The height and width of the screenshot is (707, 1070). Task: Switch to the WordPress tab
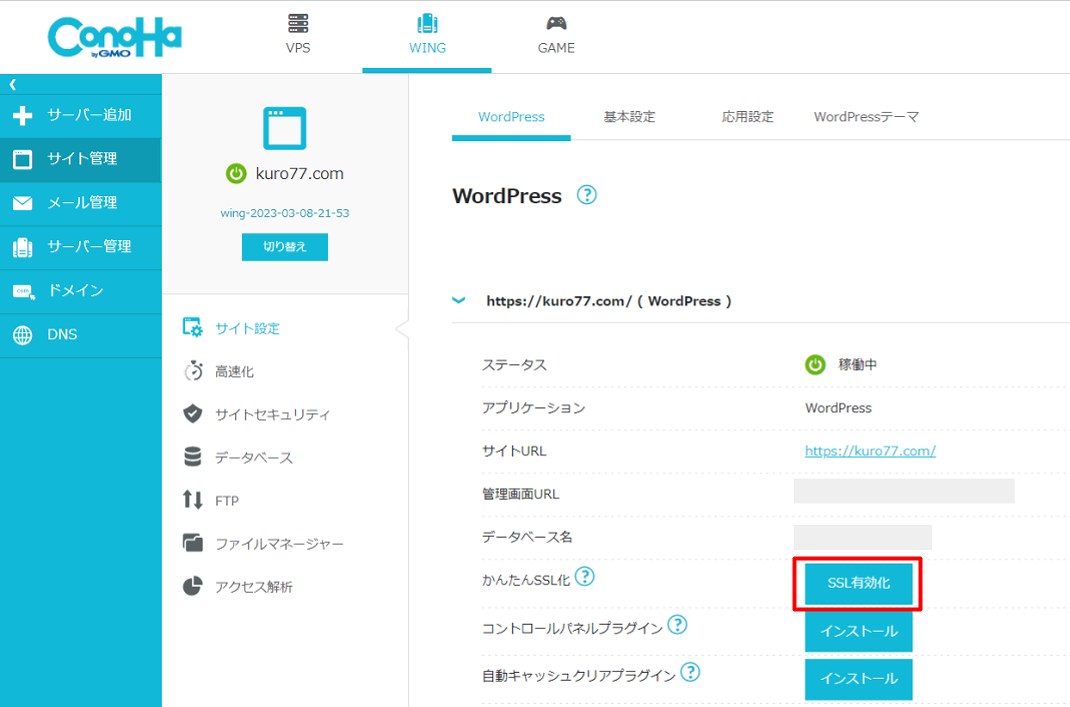click(511, 117)
